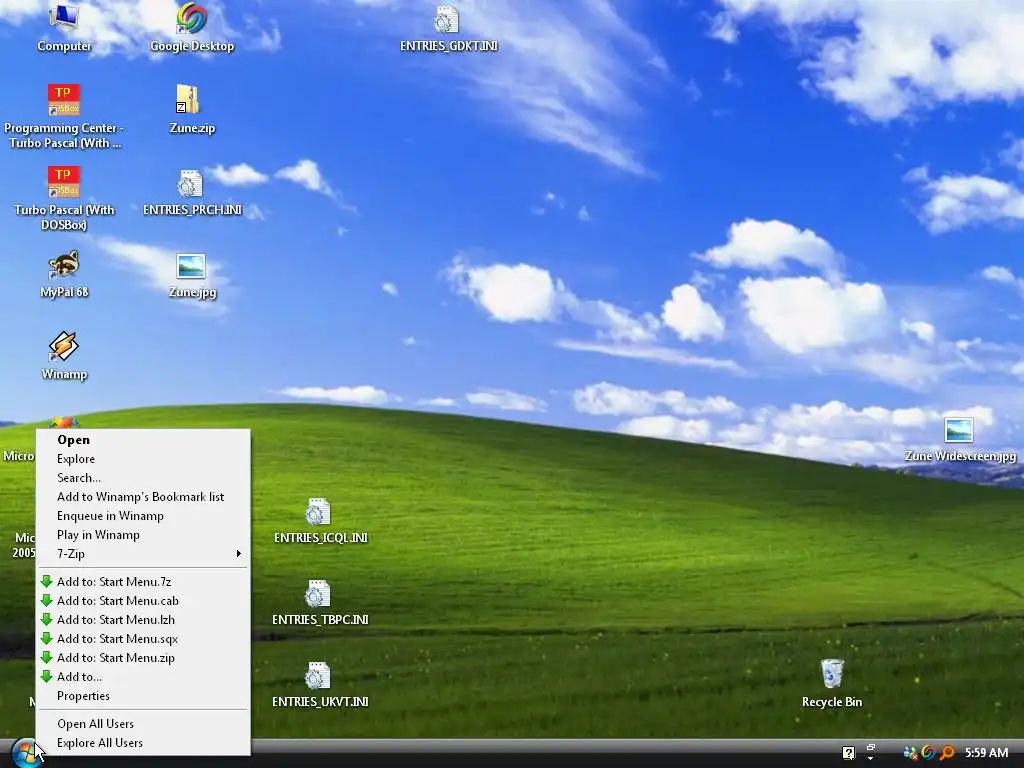1024x768 pixels.
Task: Click the Google Desktop swirl tray icon
Action: (928, 753)
